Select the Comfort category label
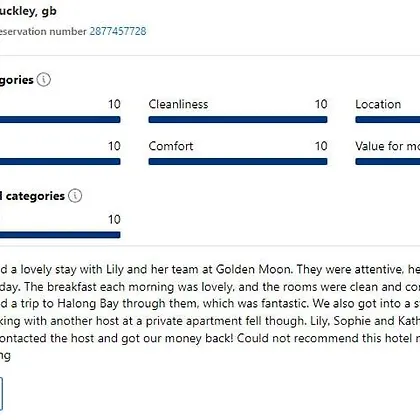Image resolution: width=420 pixels, height=420 pixels. point(171,146)
